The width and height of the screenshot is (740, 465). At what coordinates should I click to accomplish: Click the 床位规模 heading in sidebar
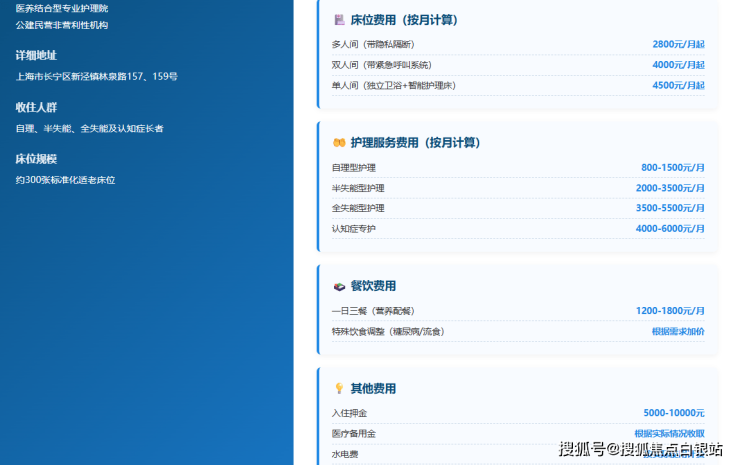click(36, 159)
